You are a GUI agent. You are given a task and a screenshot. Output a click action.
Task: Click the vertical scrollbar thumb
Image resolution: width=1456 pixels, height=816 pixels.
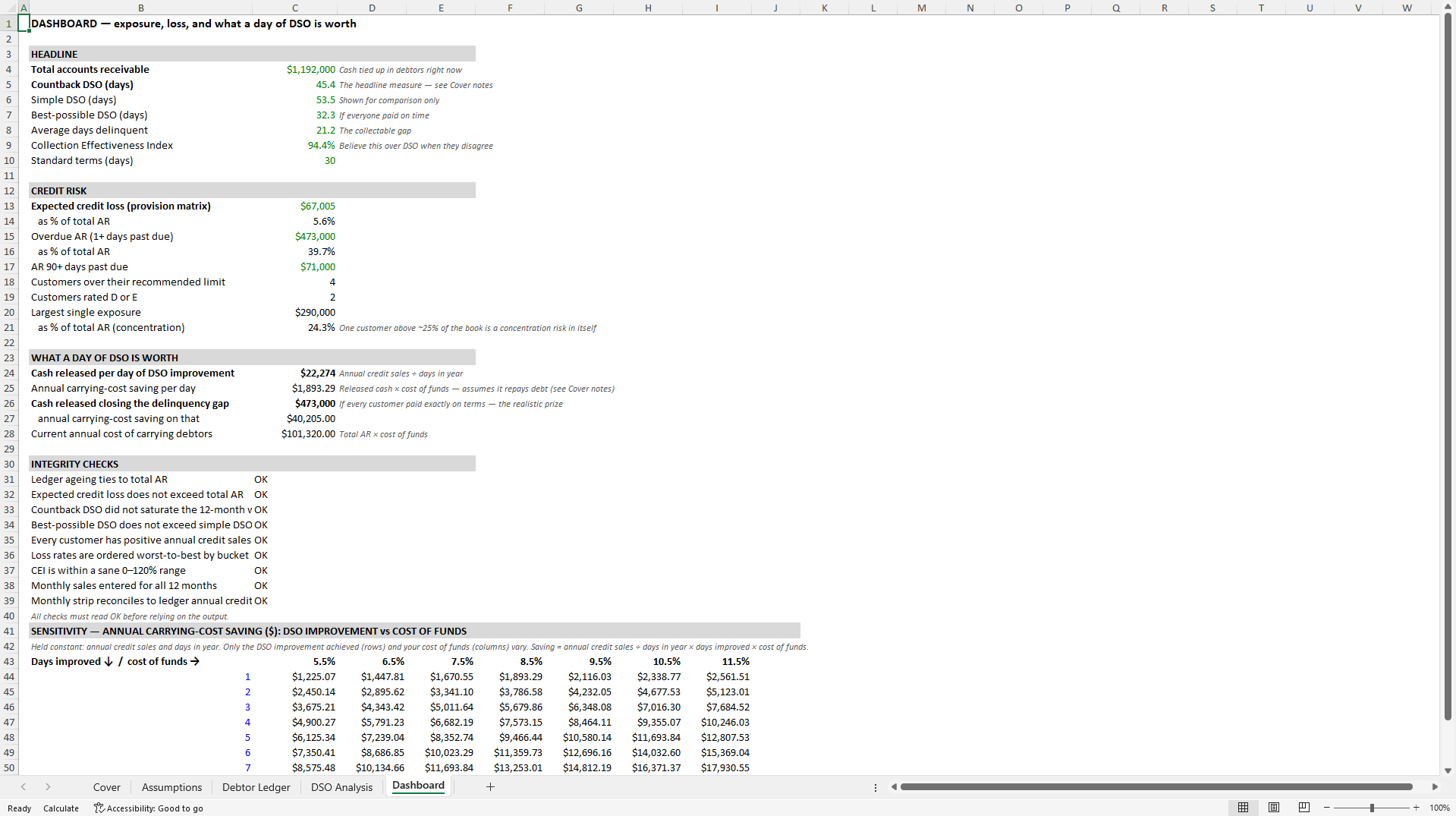pyautogui.click(x=1448, y=367)
